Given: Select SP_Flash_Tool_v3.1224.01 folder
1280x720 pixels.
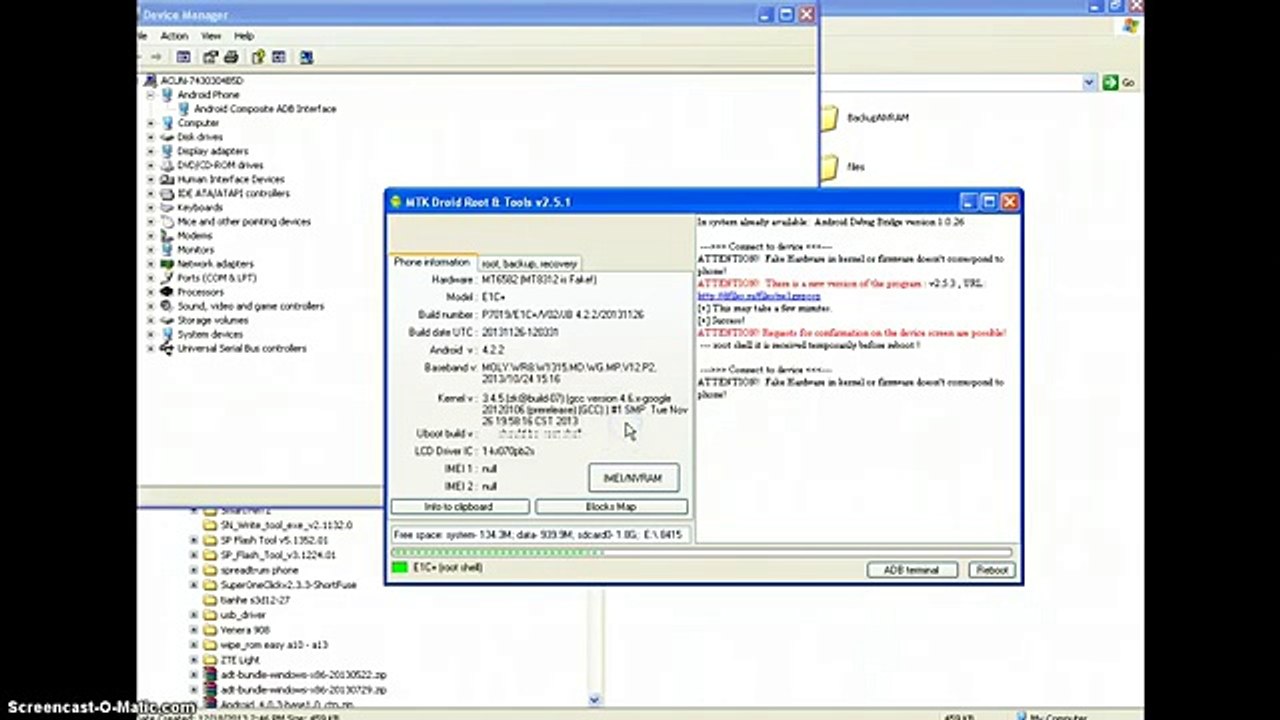Looking at the screenshot, I should coord(278,555).
